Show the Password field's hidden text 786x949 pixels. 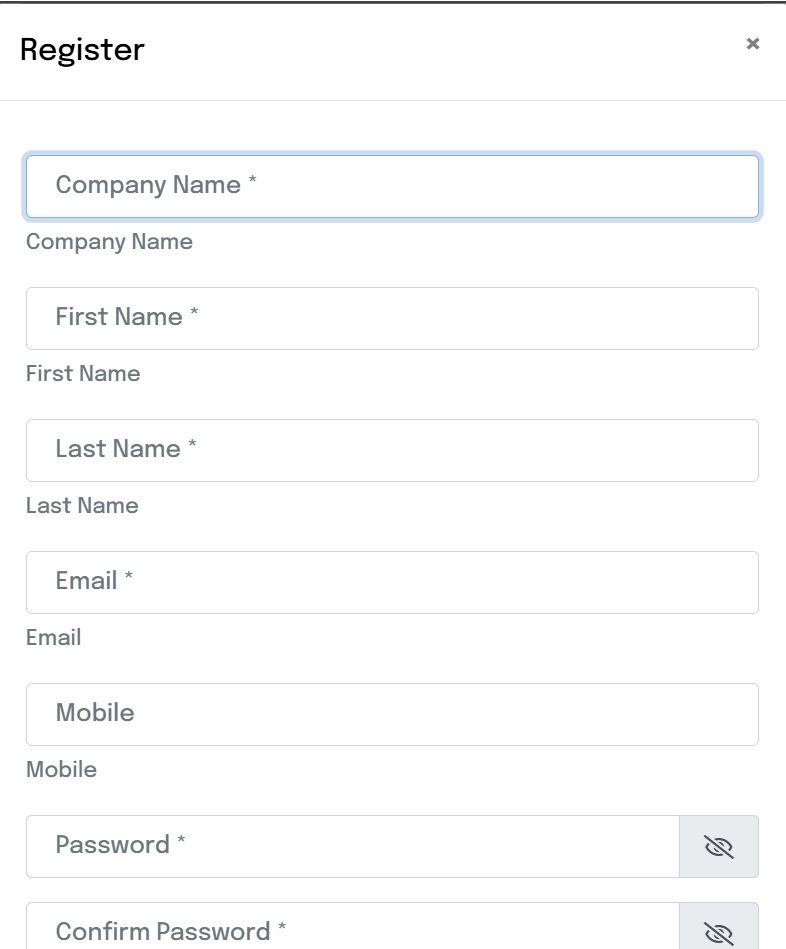[x=718, y=847]
